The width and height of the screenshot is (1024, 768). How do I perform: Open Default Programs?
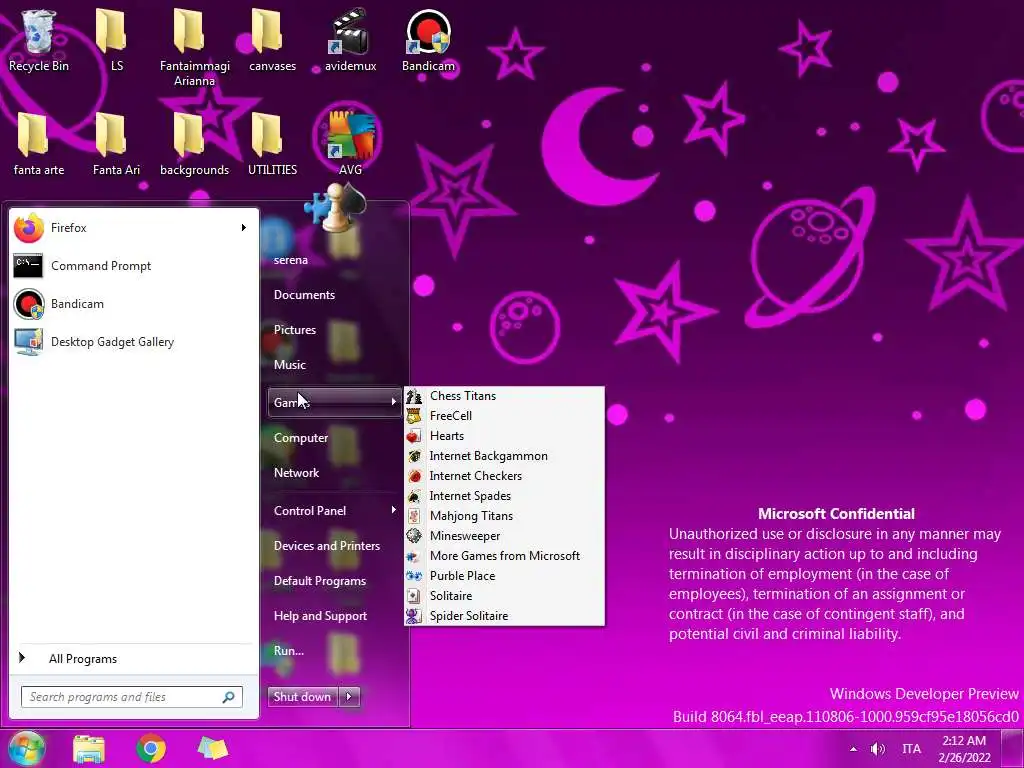[319, 581]
